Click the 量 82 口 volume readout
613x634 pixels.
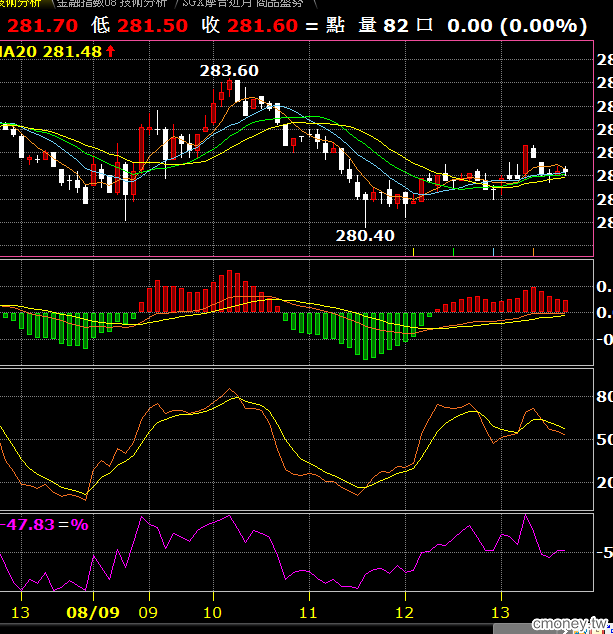click(x=395, y=25)
